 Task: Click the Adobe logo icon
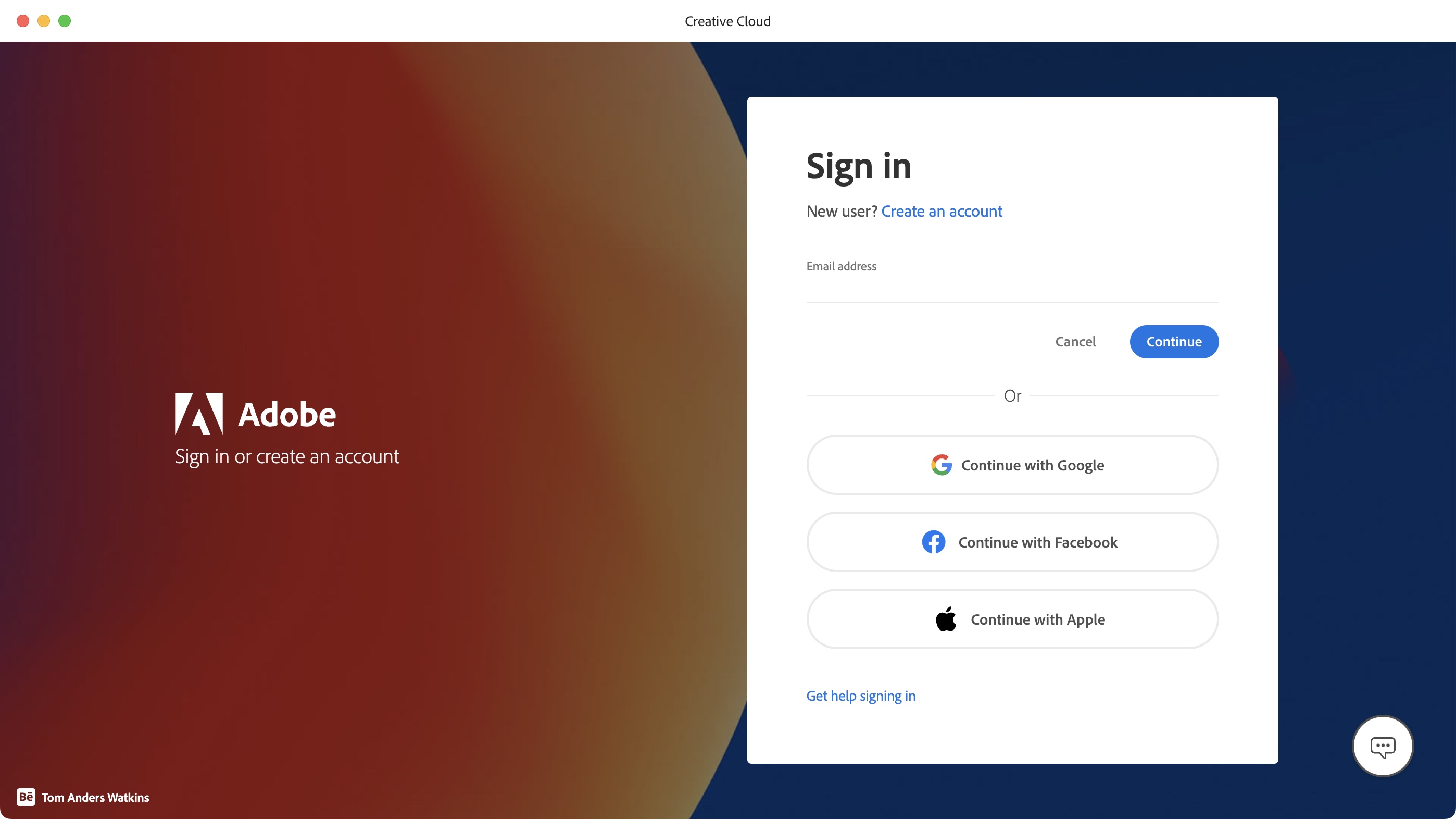[198, 412]
